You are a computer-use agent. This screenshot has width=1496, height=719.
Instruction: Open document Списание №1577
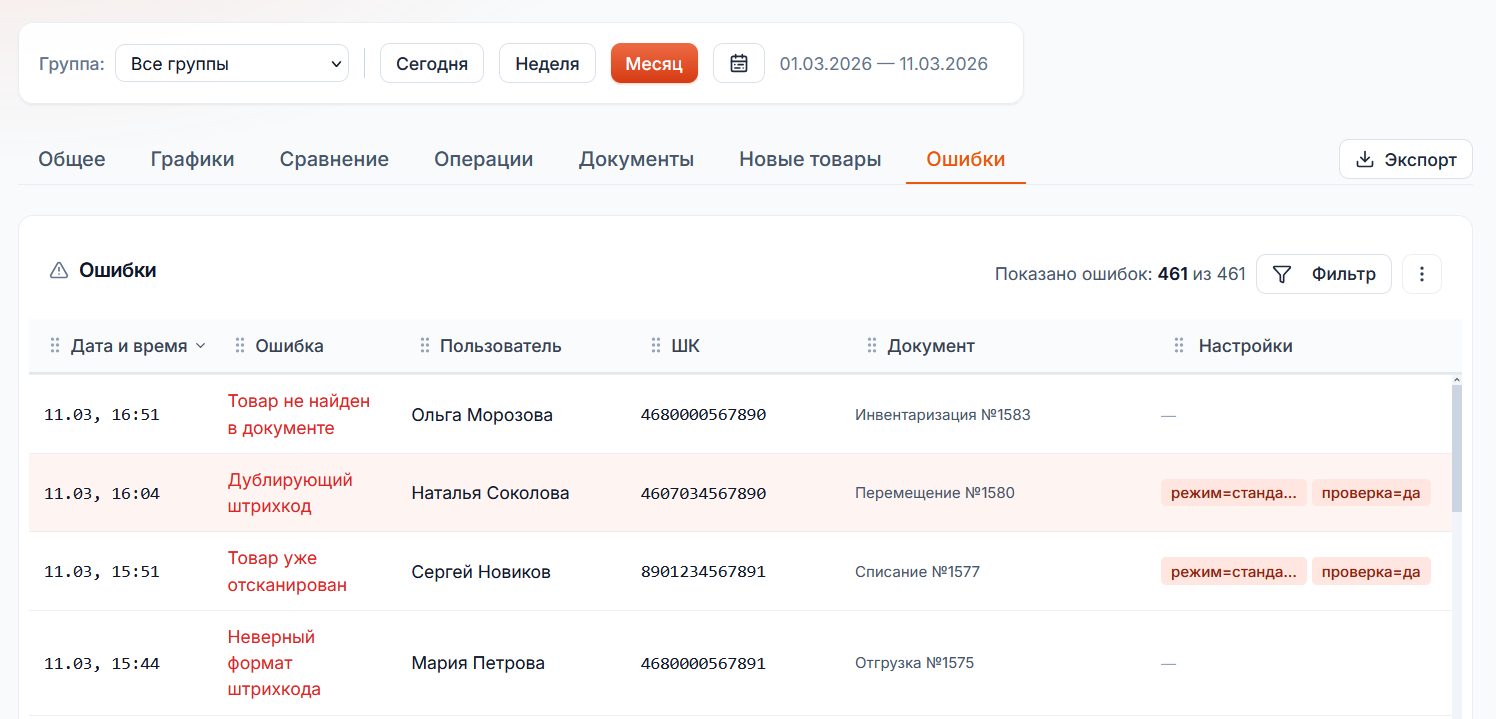click(917, 572)
